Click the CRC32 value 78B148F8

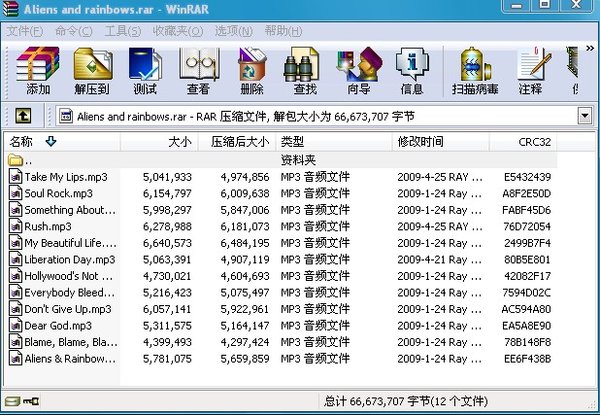click(x=527, y=342)
